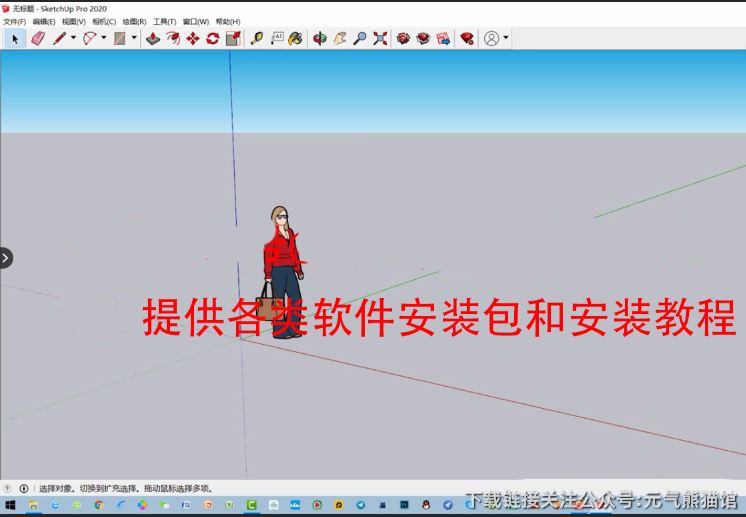Select the Zoom magnifier tool
This screenshot has height=517, width=746.
[x=360, y=38]
